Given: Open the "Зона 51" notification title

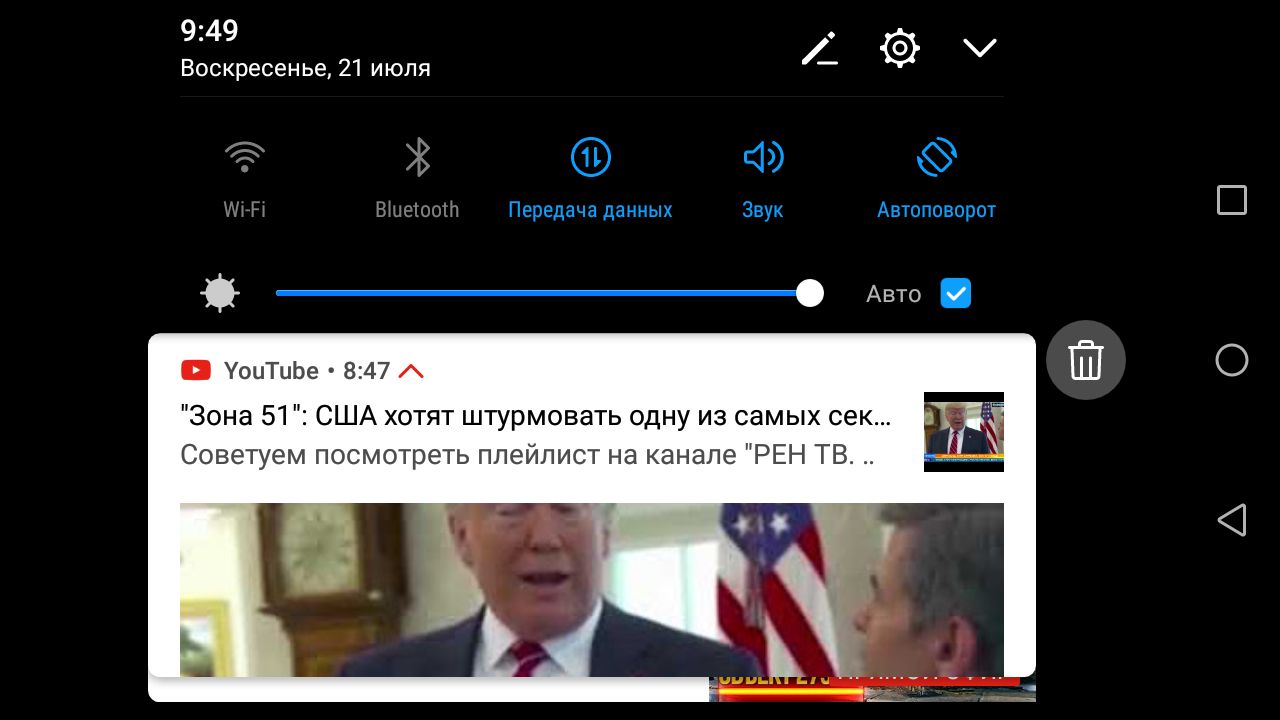Looking at the screenshot, I should (535, 416).
